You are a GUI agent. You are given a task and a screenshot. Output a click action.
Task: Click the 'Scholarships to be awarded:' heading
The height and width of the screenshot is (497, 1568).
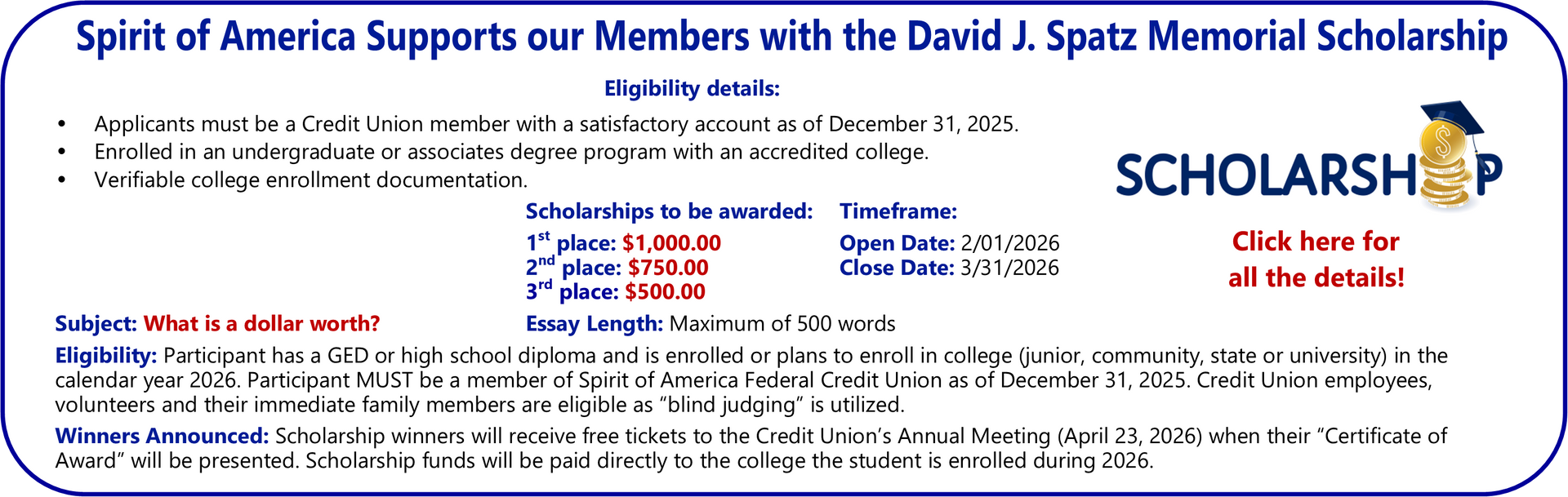pos(669,211)
